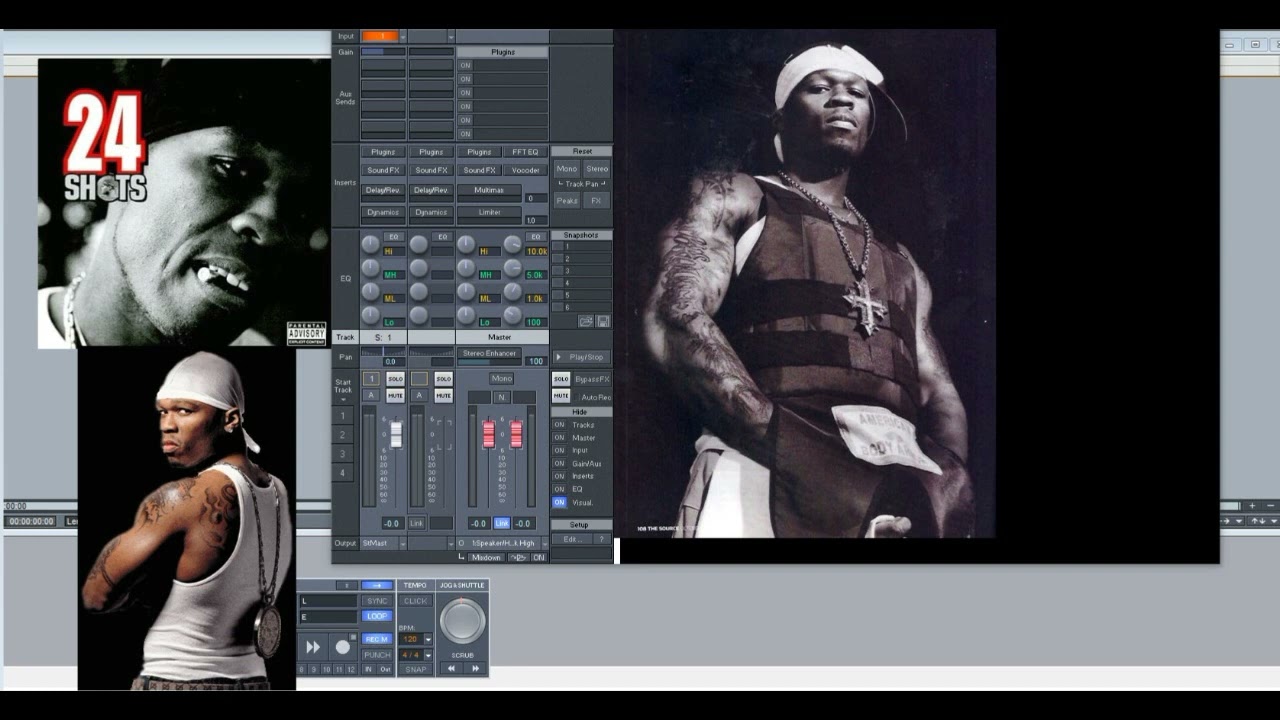Click the Mixdown button
Viewport: 1280px width, 720px height.
pos(486,558)
